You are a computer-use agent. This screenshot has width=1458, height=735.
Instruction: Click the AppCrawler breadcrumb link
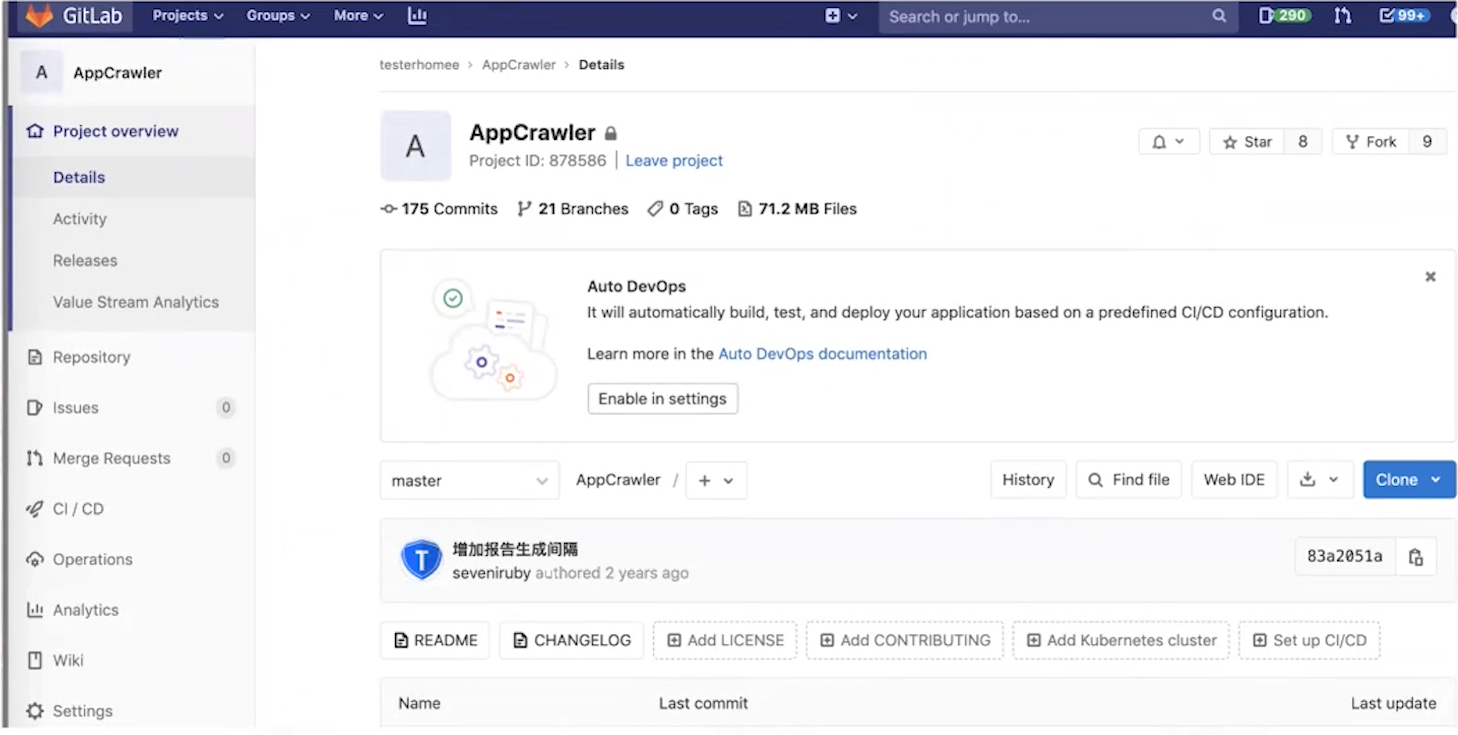519,65
